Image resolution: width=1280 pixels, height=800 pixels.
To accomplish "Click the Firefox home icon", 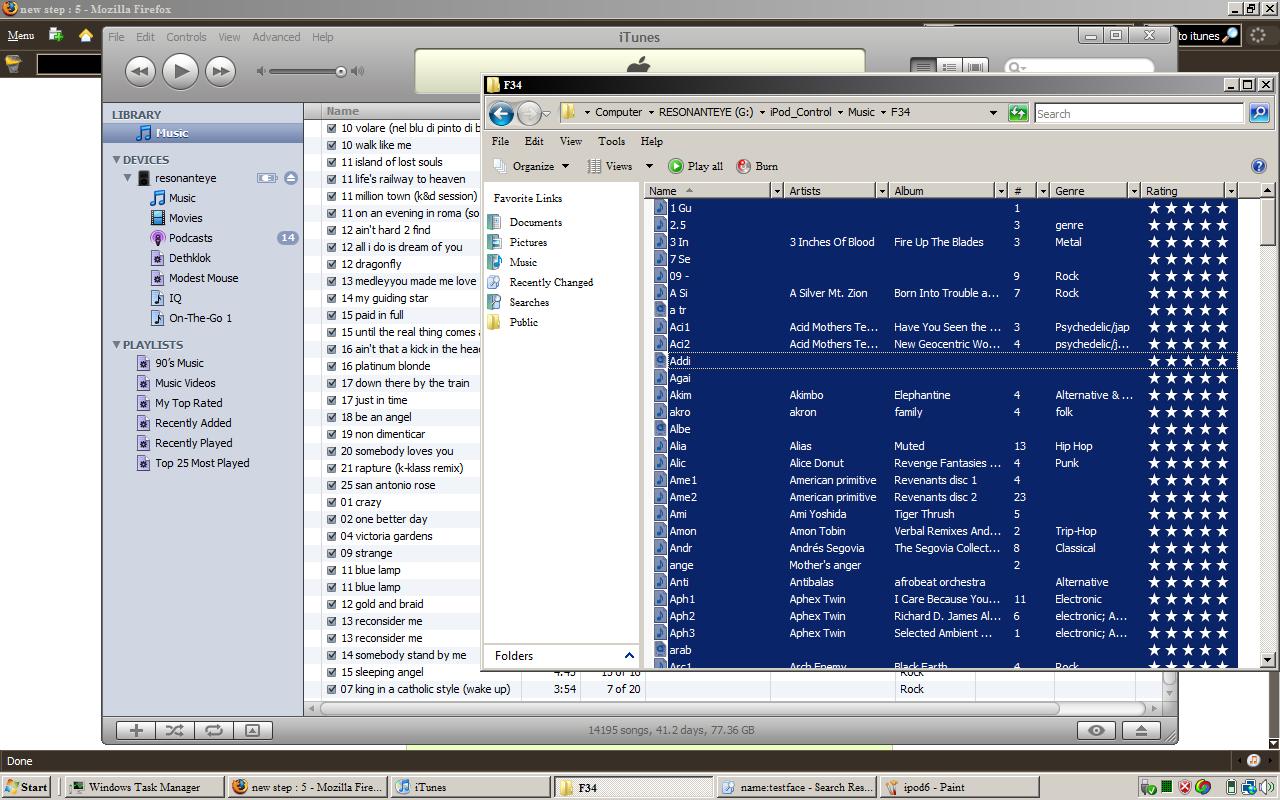I will pyautogui.click(x=86, y=35).
